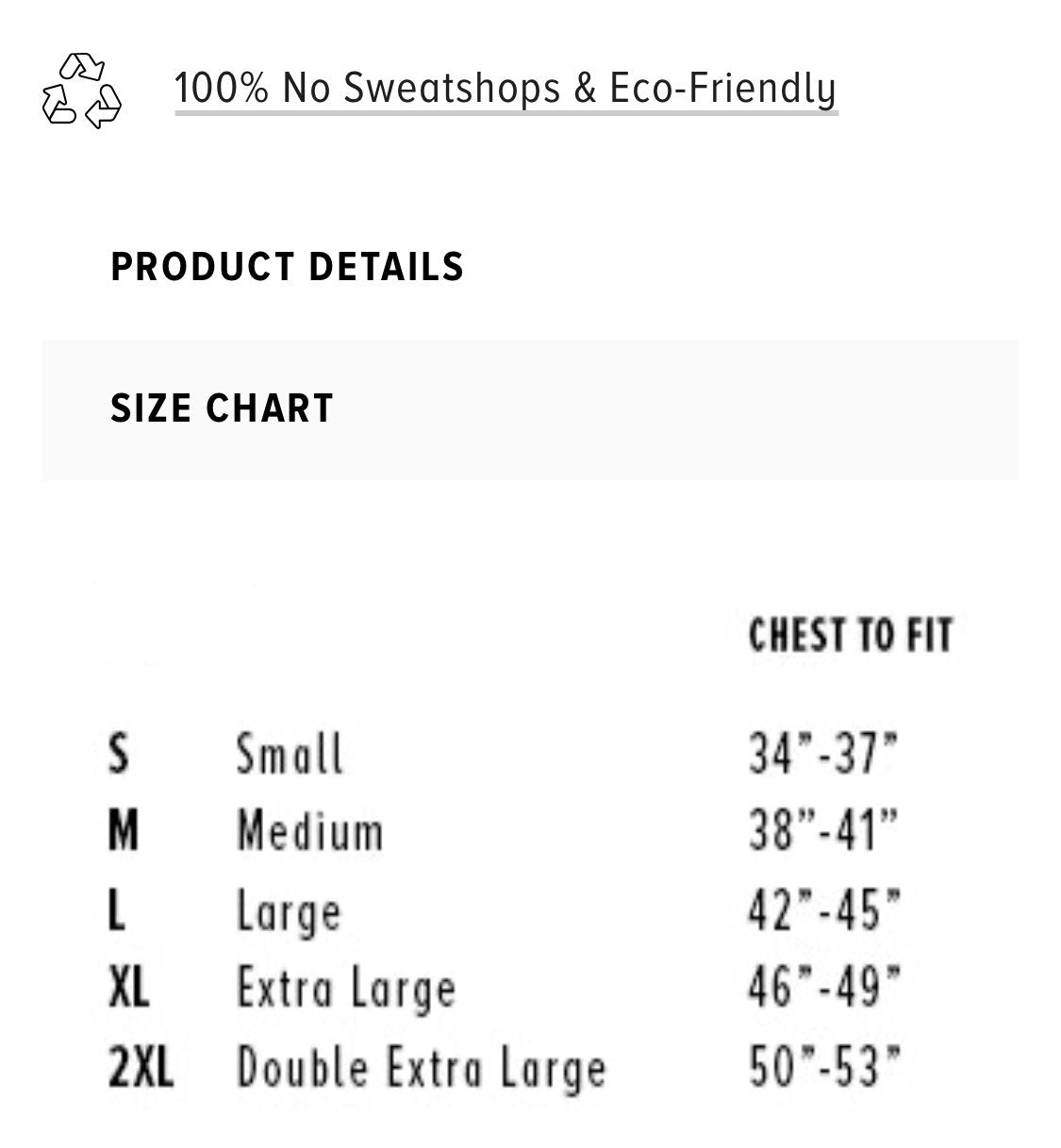1061x1148 pixels.
Task: Click the recycling arrows icon
Action: pyautogui.click(x=82, y=91)
